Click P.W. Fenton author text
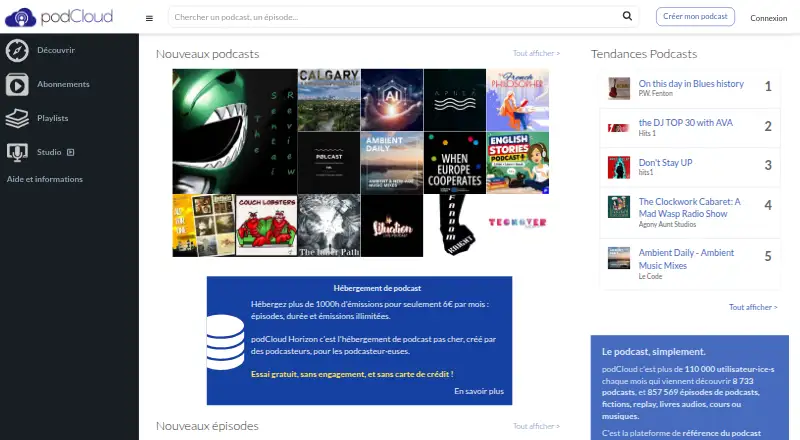Screen dimensions: 800x440 point(655,93)
